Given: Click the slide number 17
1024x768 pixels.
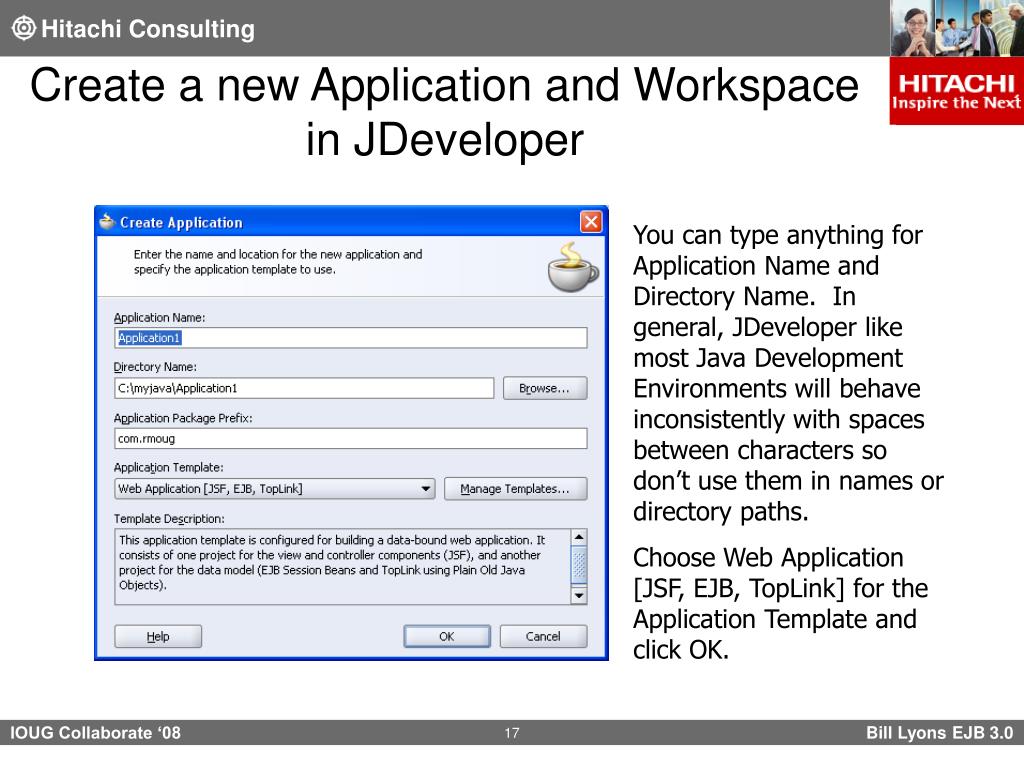Looking at the screenshot, I should coord(511,733).
